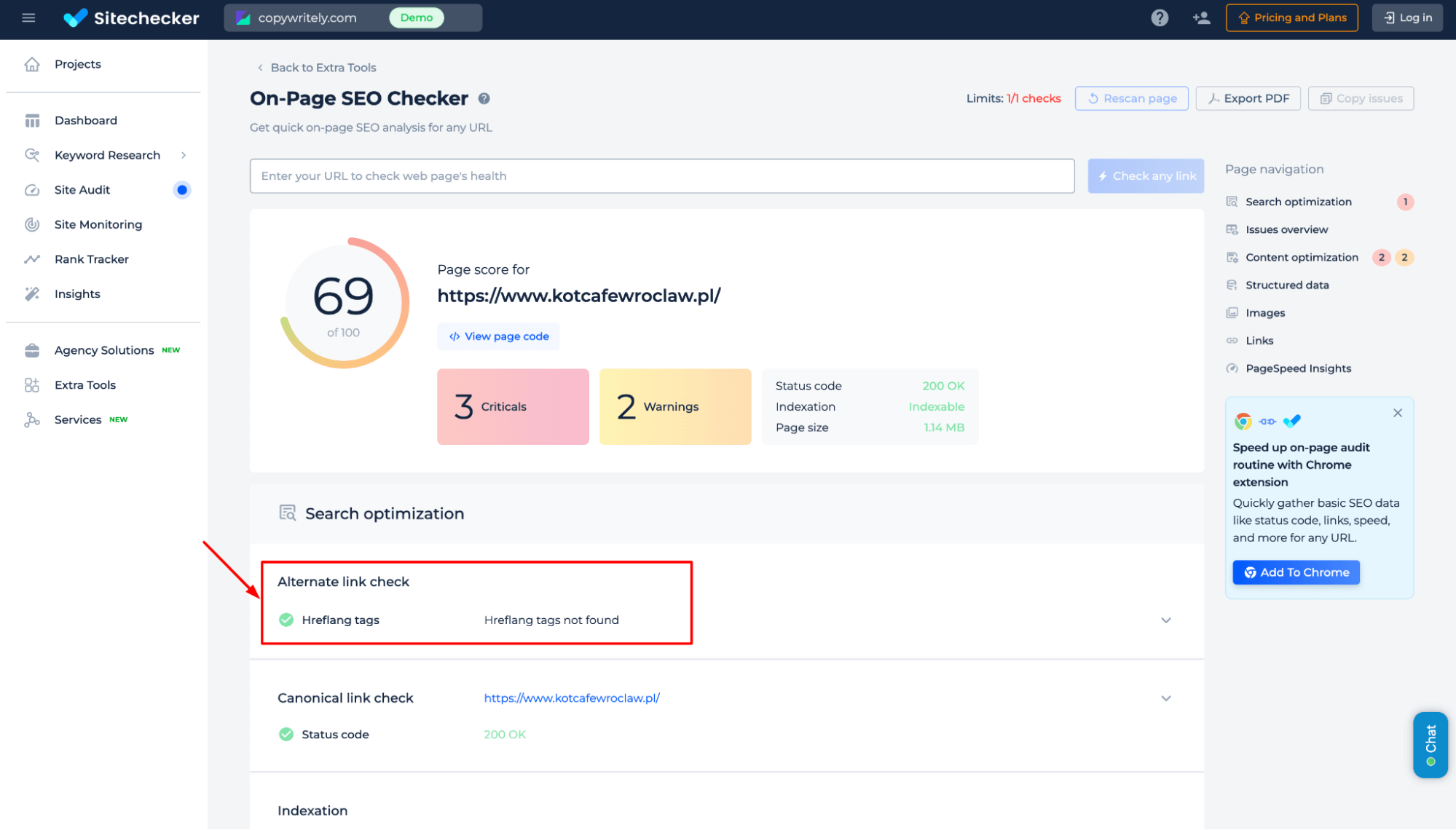Click Enter URL input field
This screenshot has width=1456, height=830.
[660, 176]
